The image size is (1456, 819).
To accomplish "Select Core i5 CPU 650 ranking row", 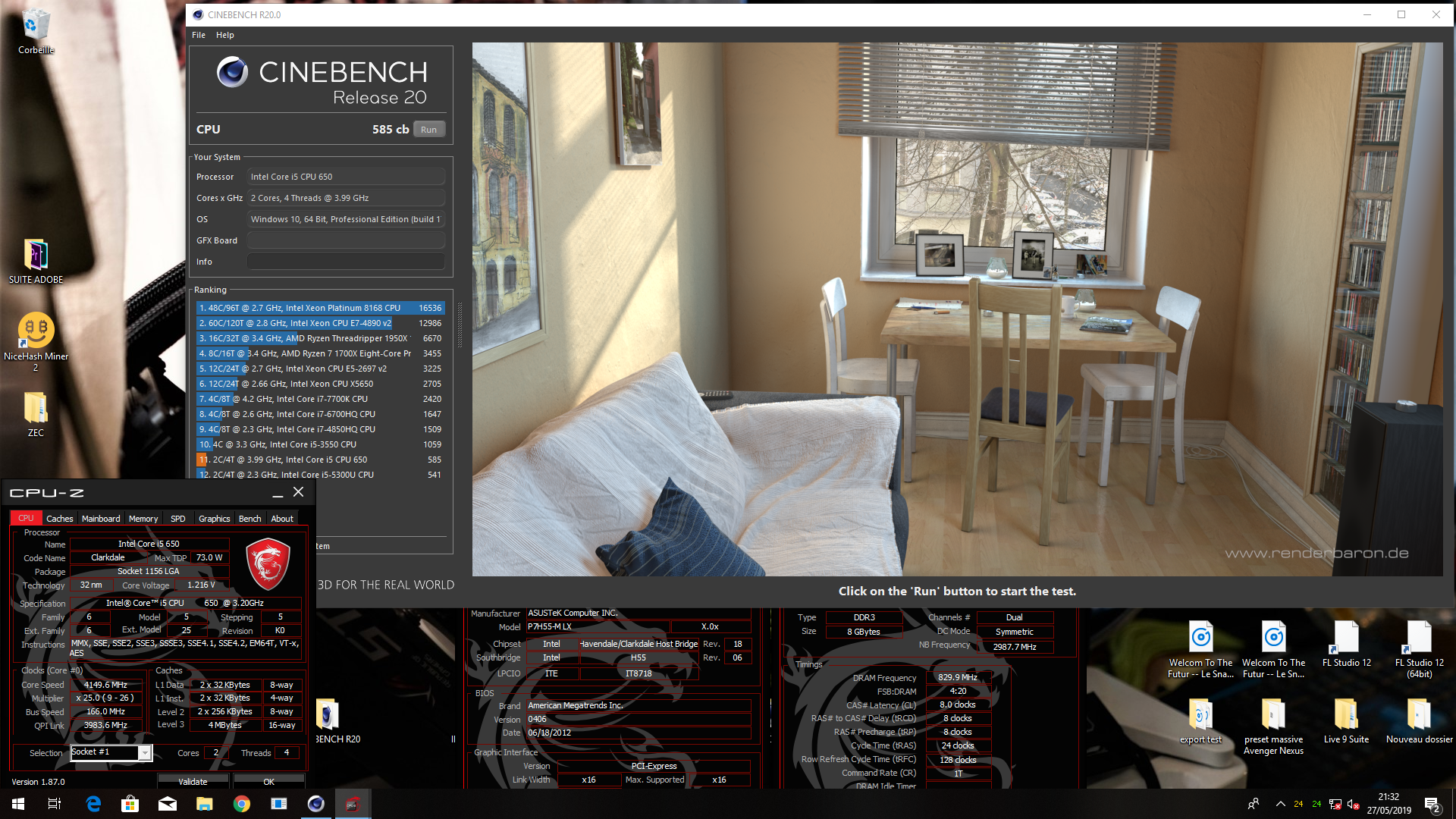I will (320, 460).
